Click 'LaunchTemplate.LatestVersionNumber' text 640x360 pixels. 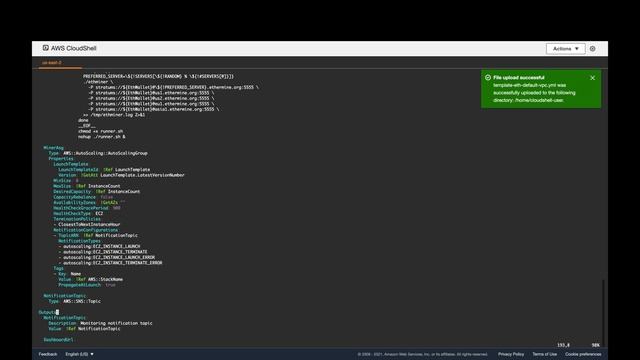point(142,175)
